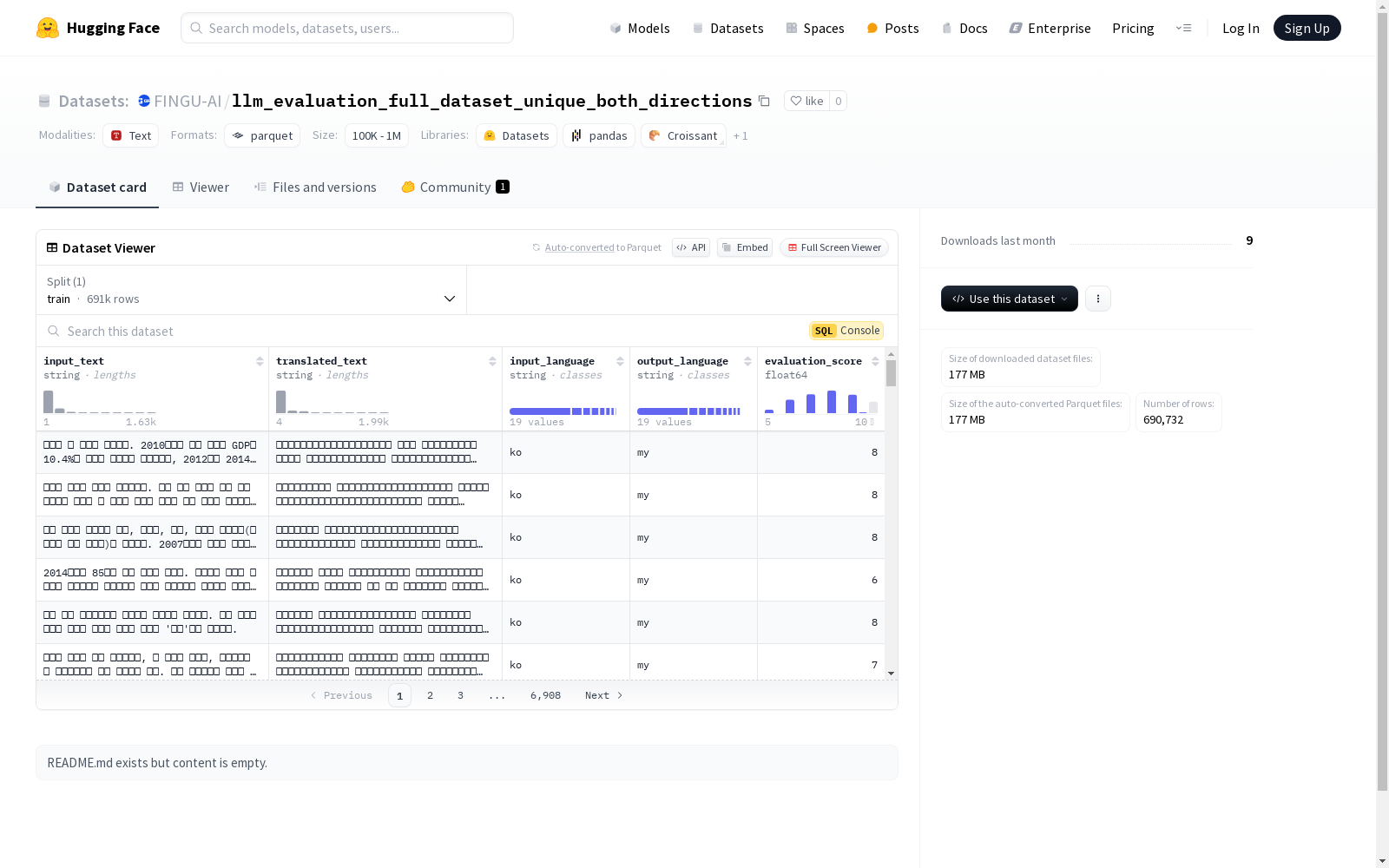The width and height of the screenshot is (1389, 868).
Task: Show the additional +1 libraries
Action: coord(741,136)
